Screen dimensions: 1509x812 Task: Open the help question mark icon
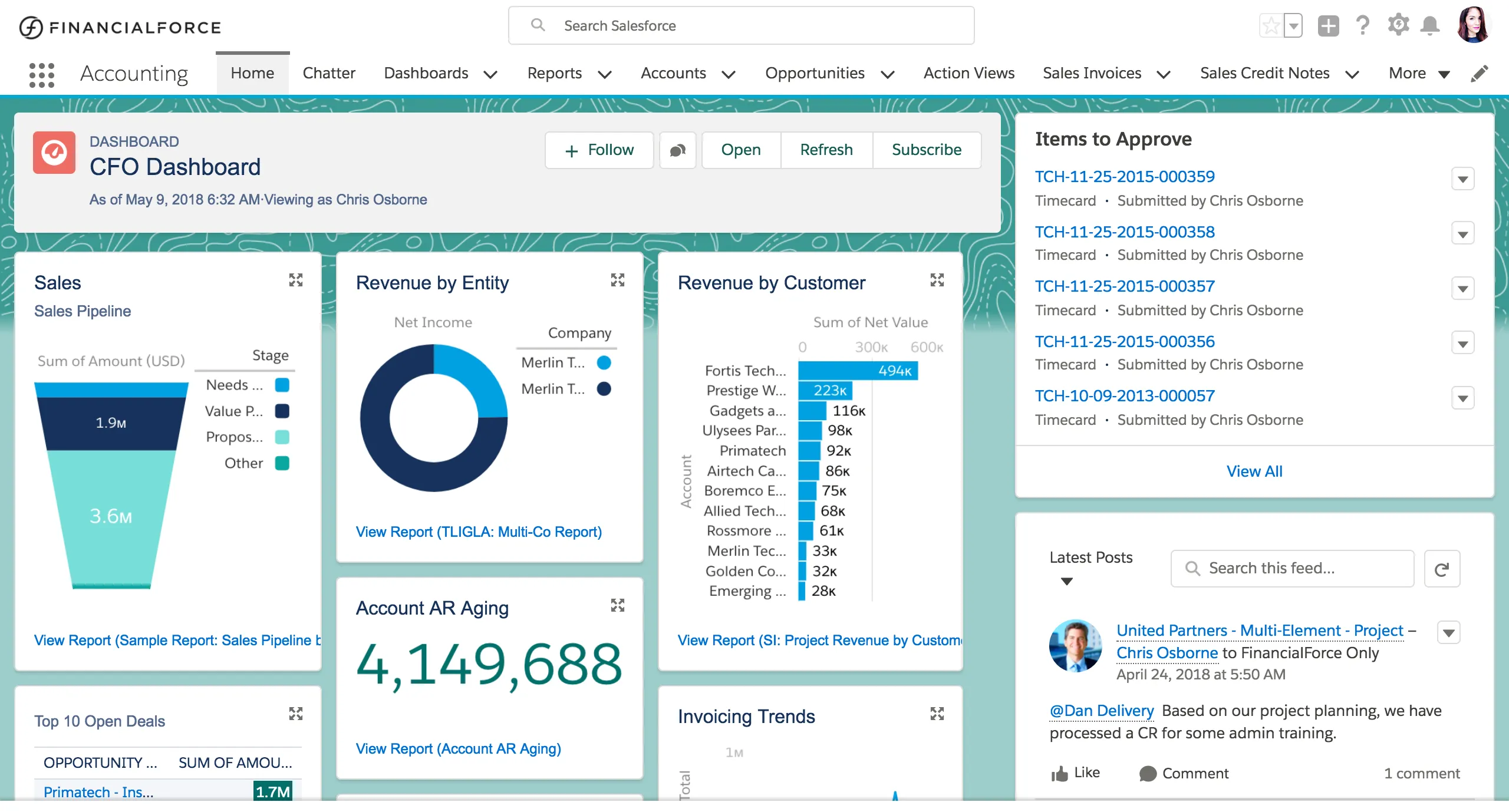(x=1362, y=25)
